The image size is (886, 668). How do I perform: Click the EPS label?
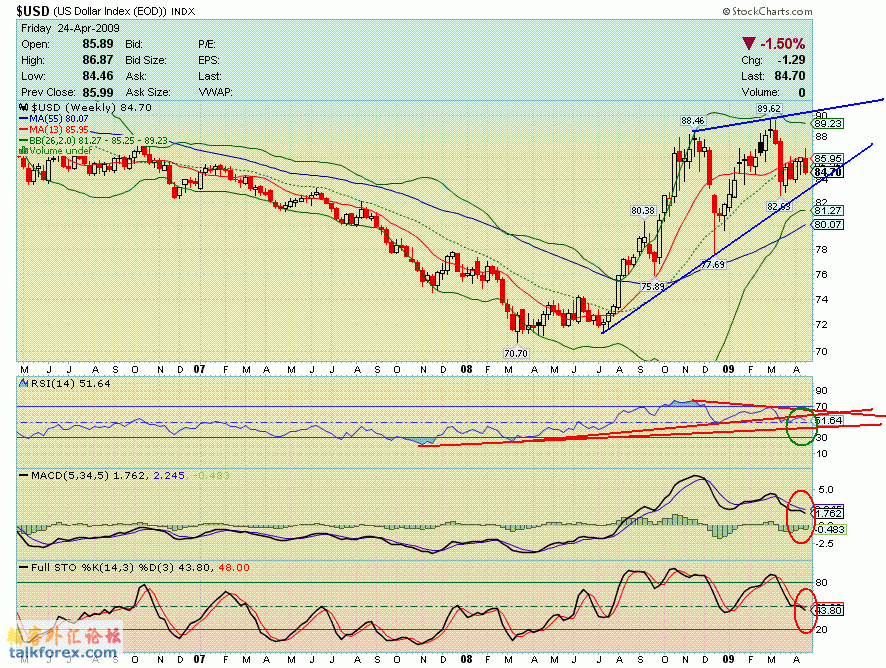click(x=209, y=60)
